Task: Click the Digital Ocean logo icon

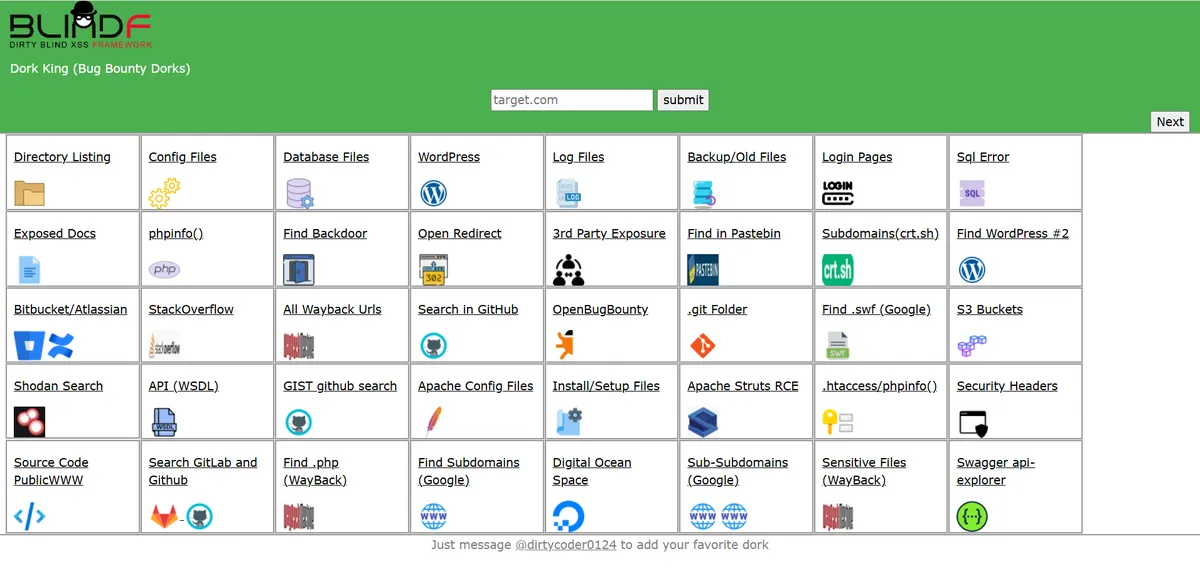Action: pos(568,516)
